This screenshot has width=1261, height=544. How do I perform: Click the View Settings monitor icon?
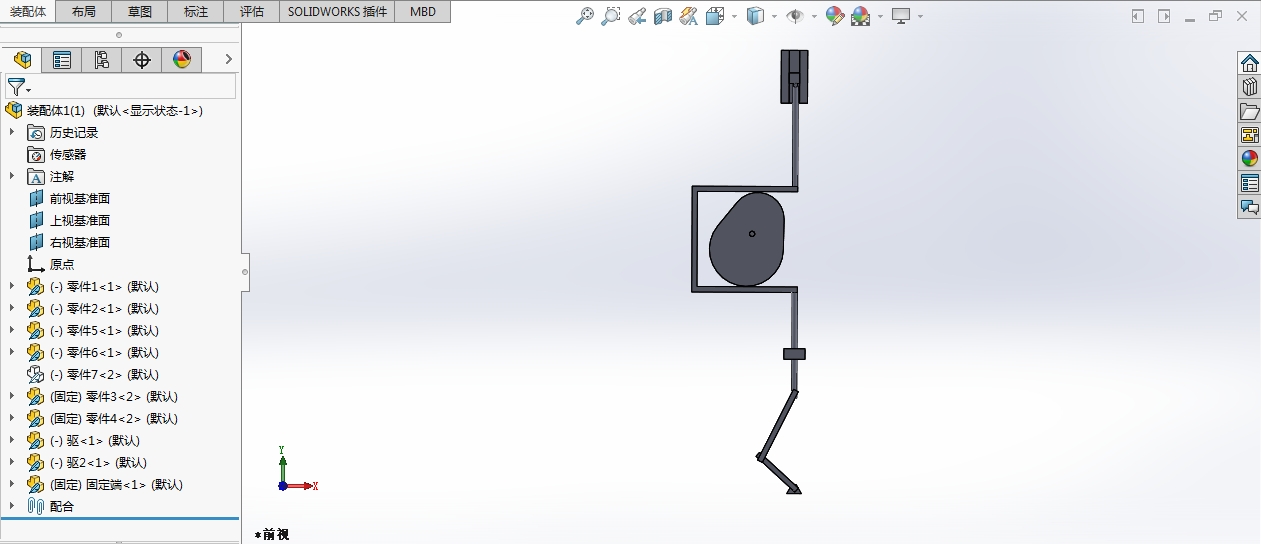(x=902, y=16)
